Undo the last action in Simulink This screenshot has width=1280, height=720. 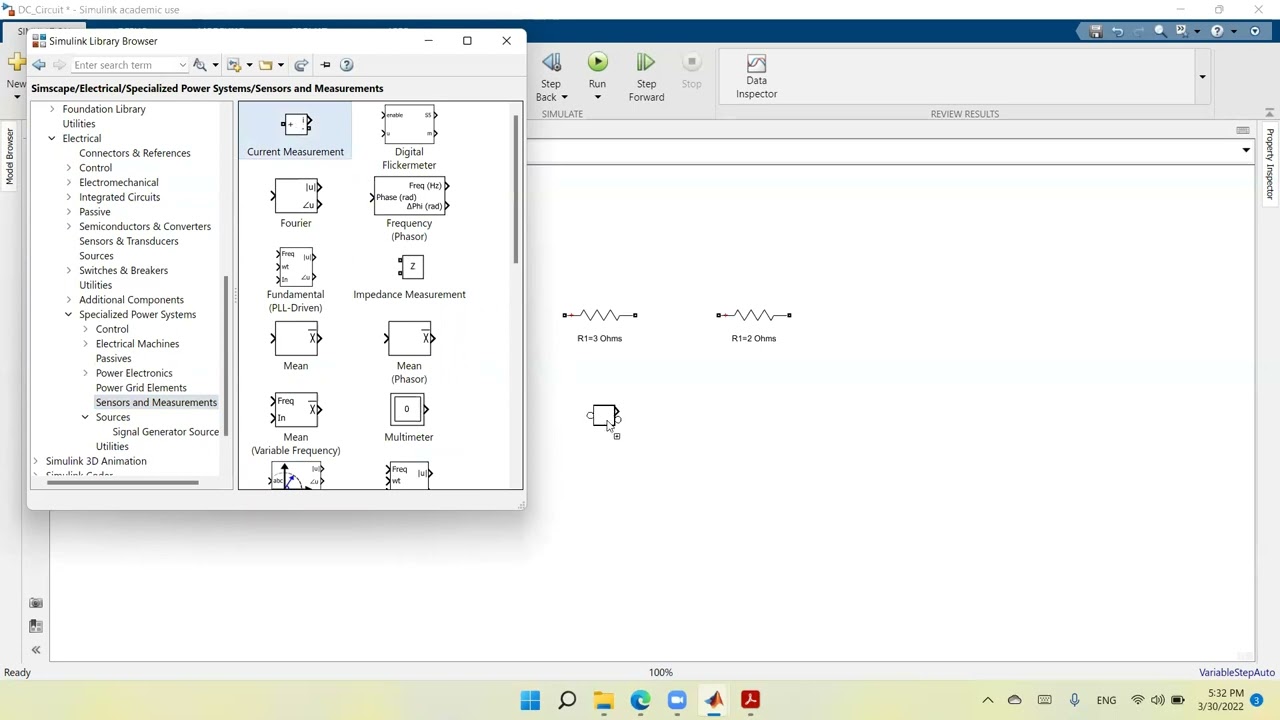point(1117,31)
